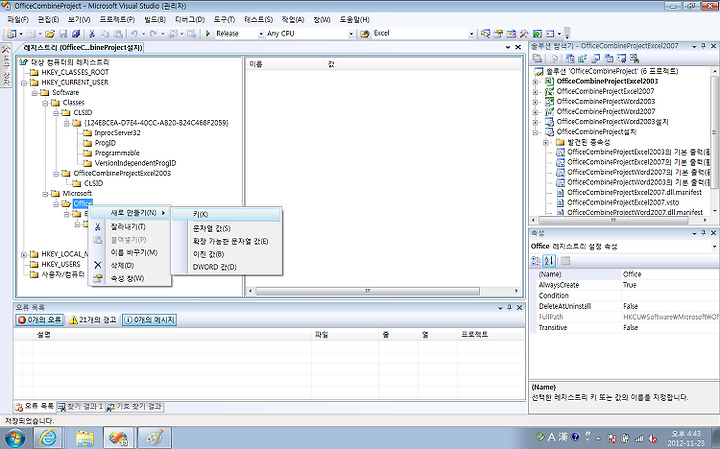
Task: Open the 보기(V) menu
Action: coord(79,19)
